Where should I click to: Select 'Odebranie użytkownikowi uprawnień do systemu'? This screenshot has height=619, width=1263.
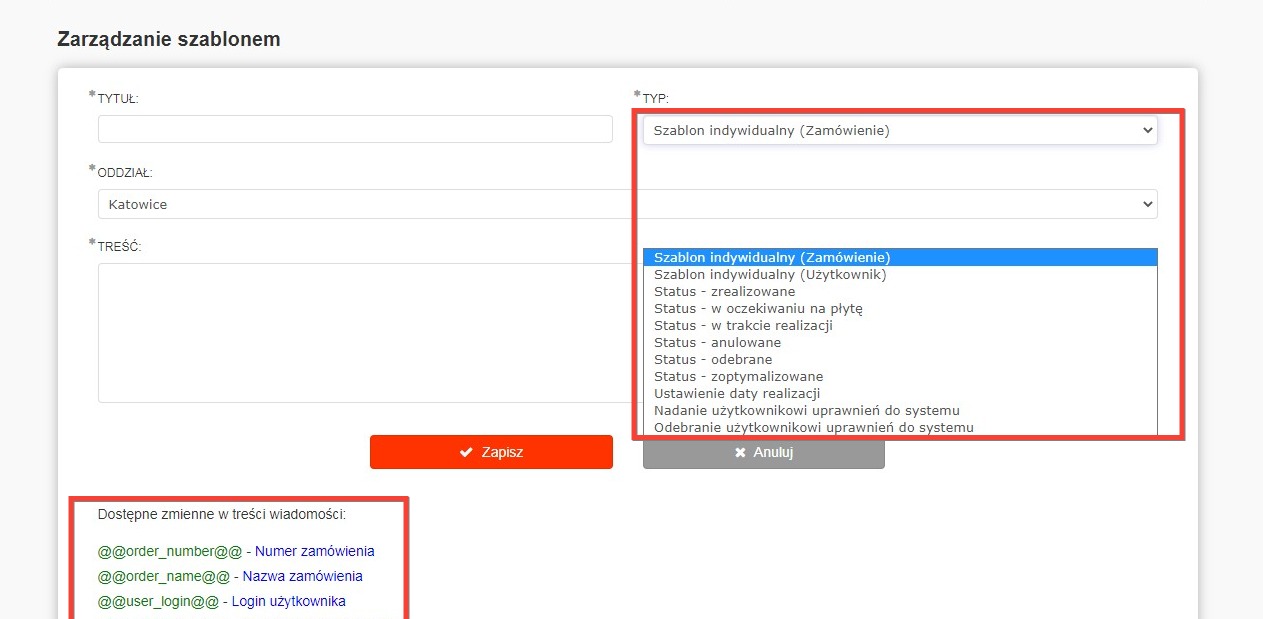(813, 427)
